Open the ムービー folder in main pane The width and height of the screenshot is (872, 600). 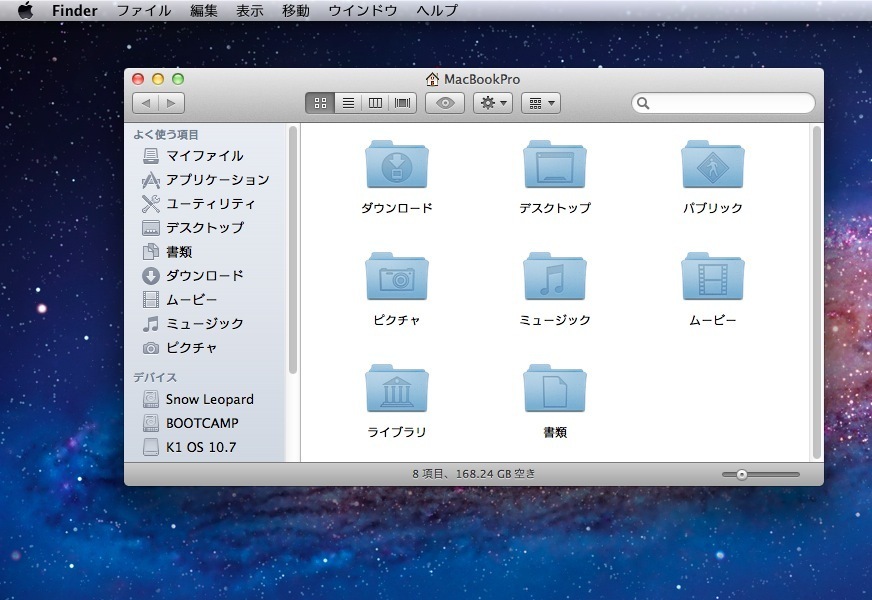pyautogui.click(x=713, y=277)
